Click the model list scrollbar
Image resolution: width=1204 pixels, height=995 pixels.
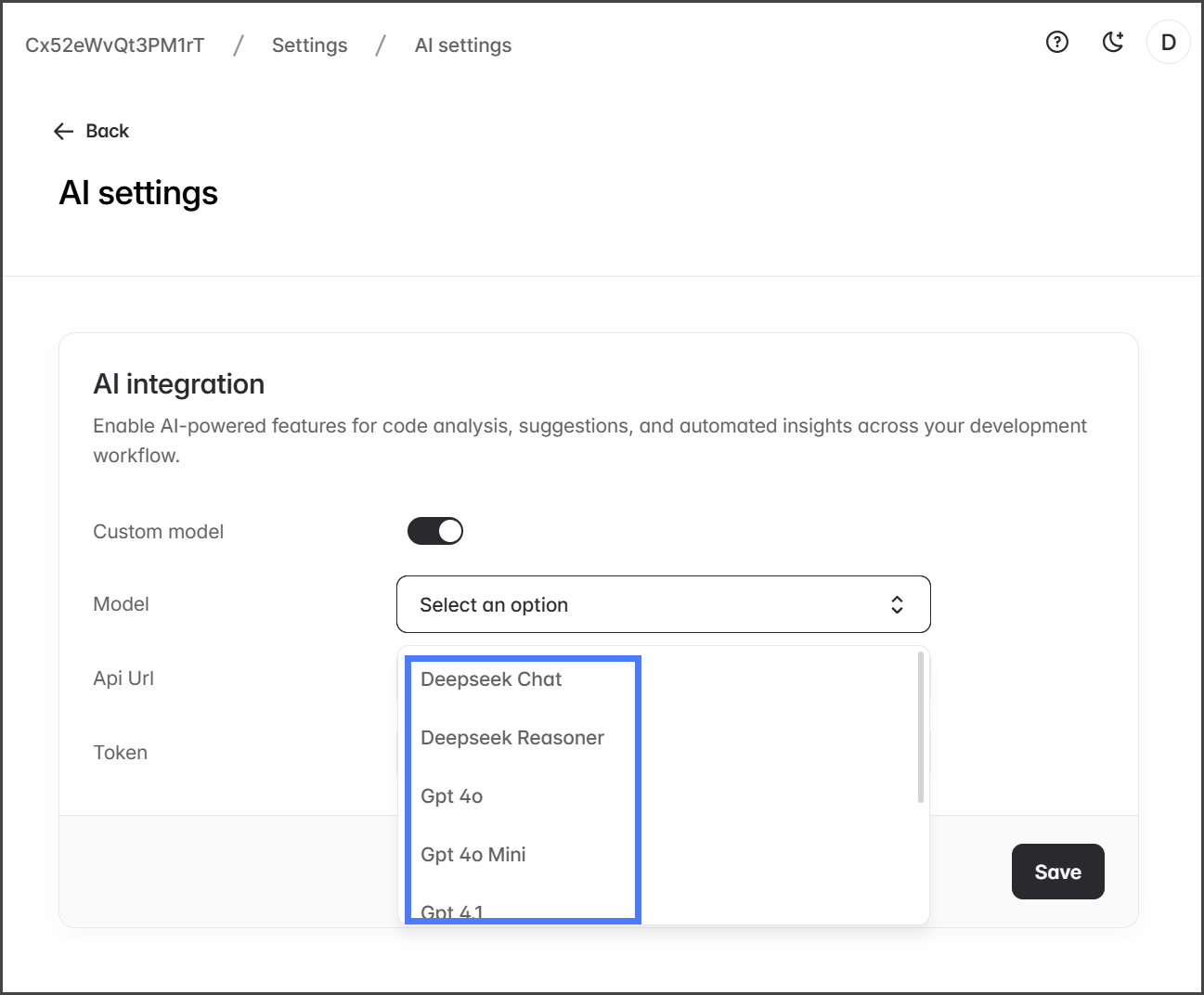[x=920, y=727]
